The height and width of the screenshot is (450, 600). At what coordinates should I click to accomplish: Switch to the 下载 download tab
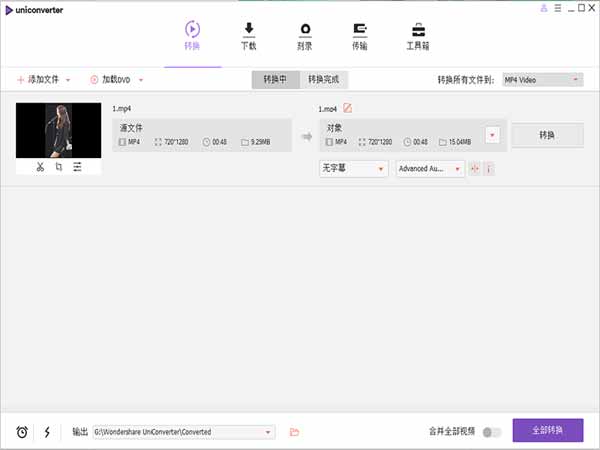click(249, 36)
